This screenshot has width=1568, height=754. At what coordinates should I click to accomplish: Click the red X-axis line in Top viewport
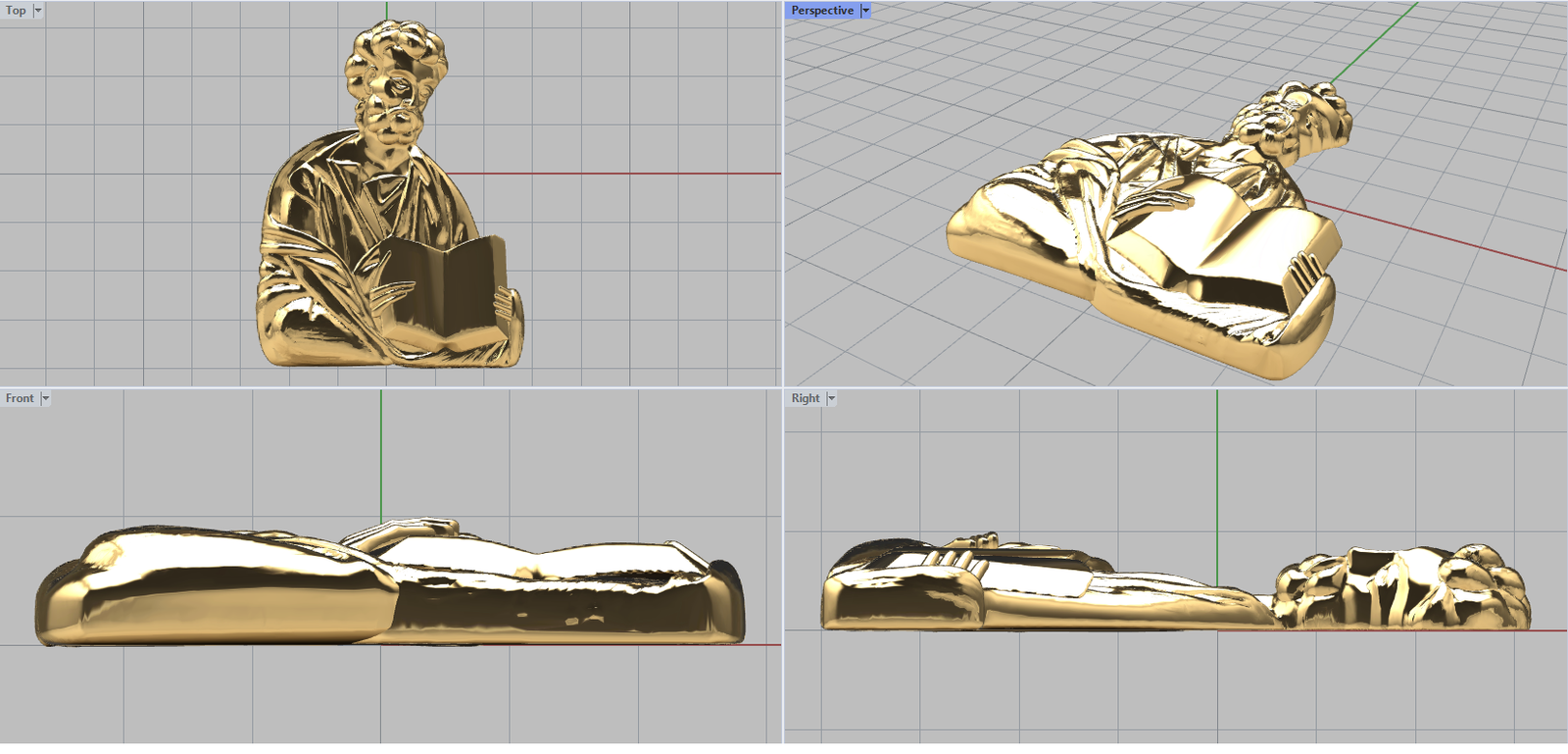click(x=637, y=174)
